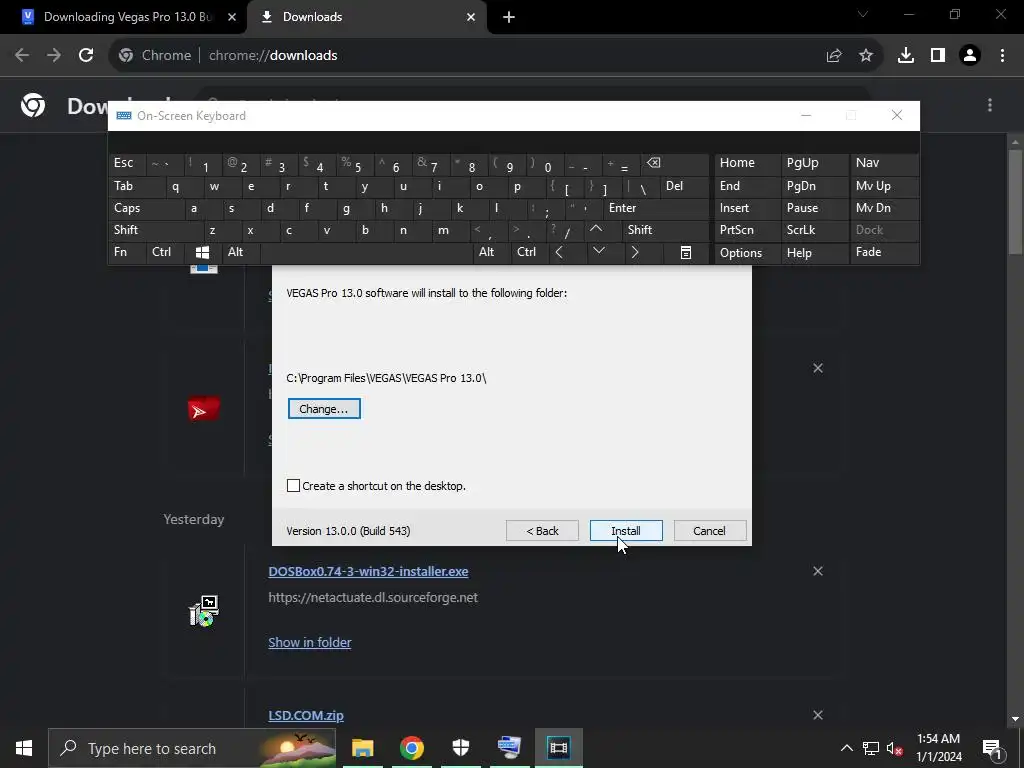Click the DOSBox installer file icon

(204, 611)
